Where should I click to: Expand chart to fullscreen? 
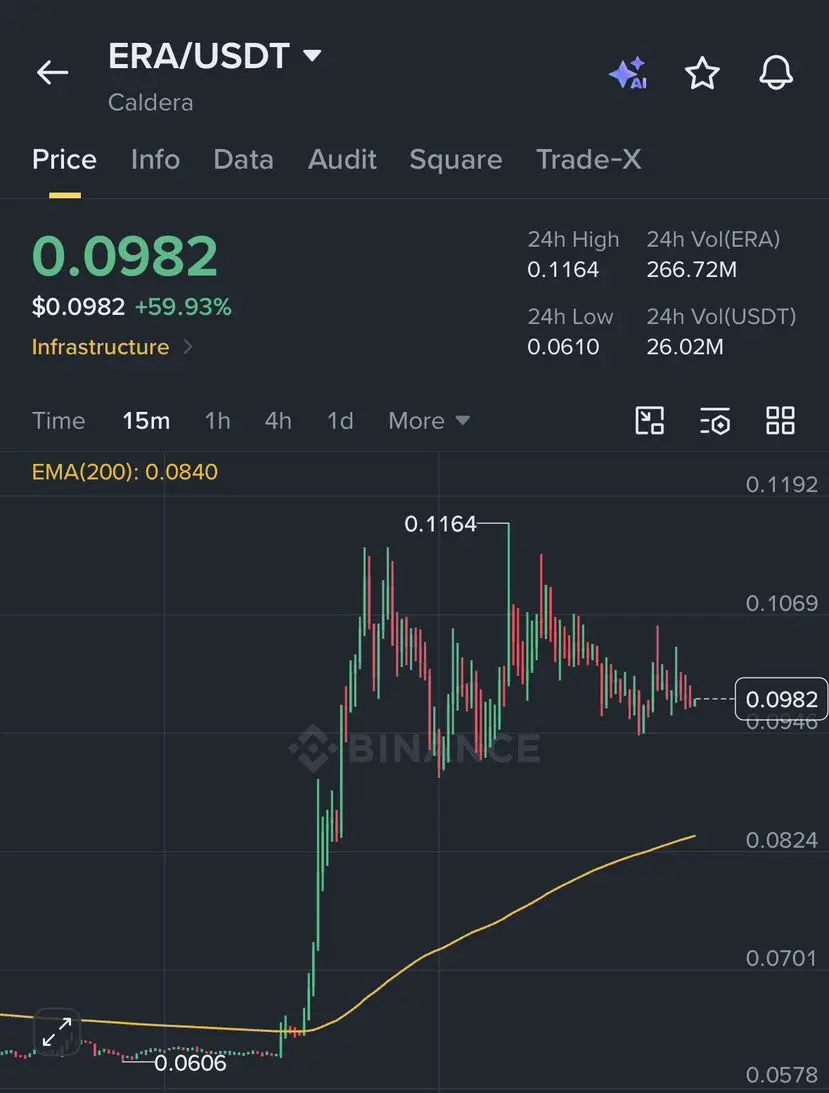tap(57, 1032)
